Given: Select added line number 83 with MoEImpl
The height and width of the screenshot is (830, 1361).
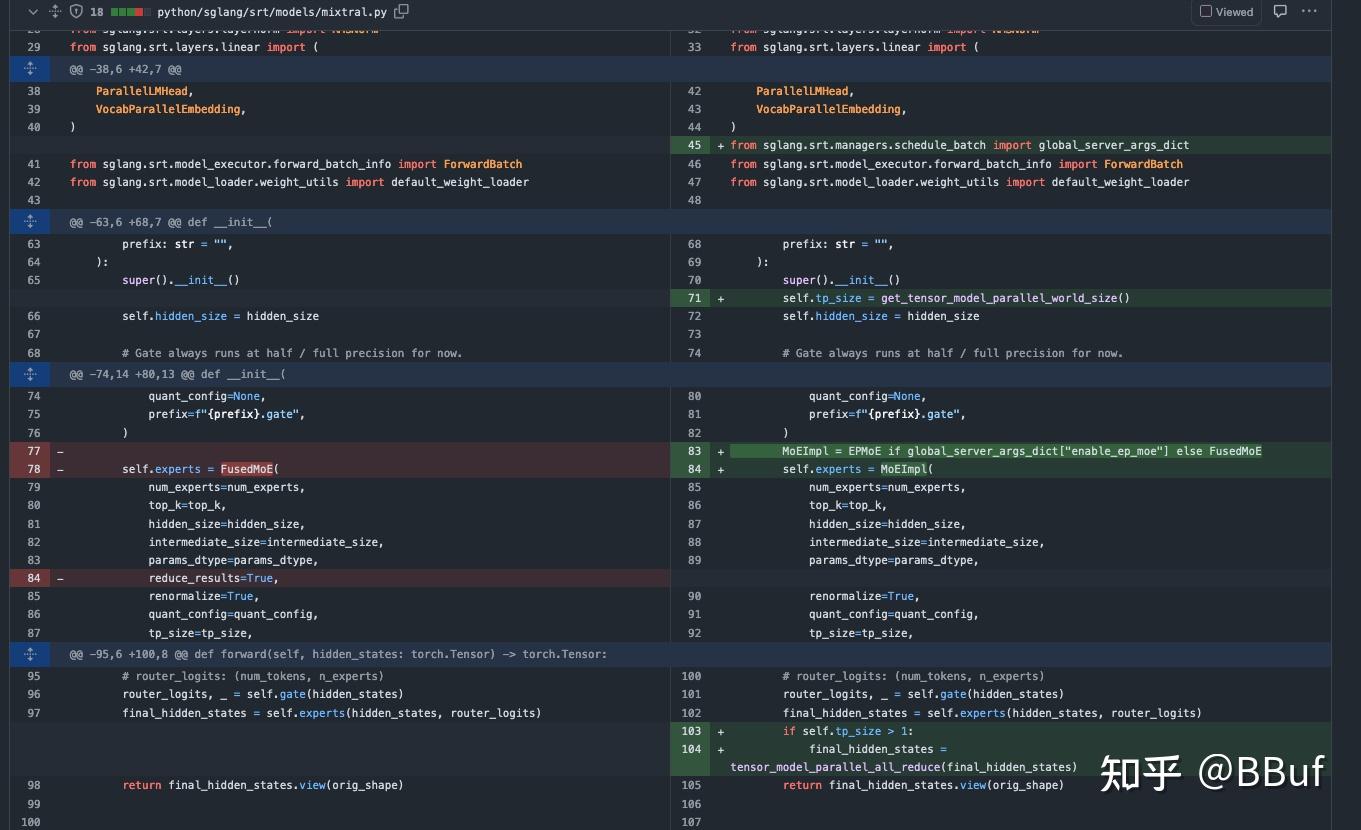Looking at the screenshot, I should tap(694, 451).
